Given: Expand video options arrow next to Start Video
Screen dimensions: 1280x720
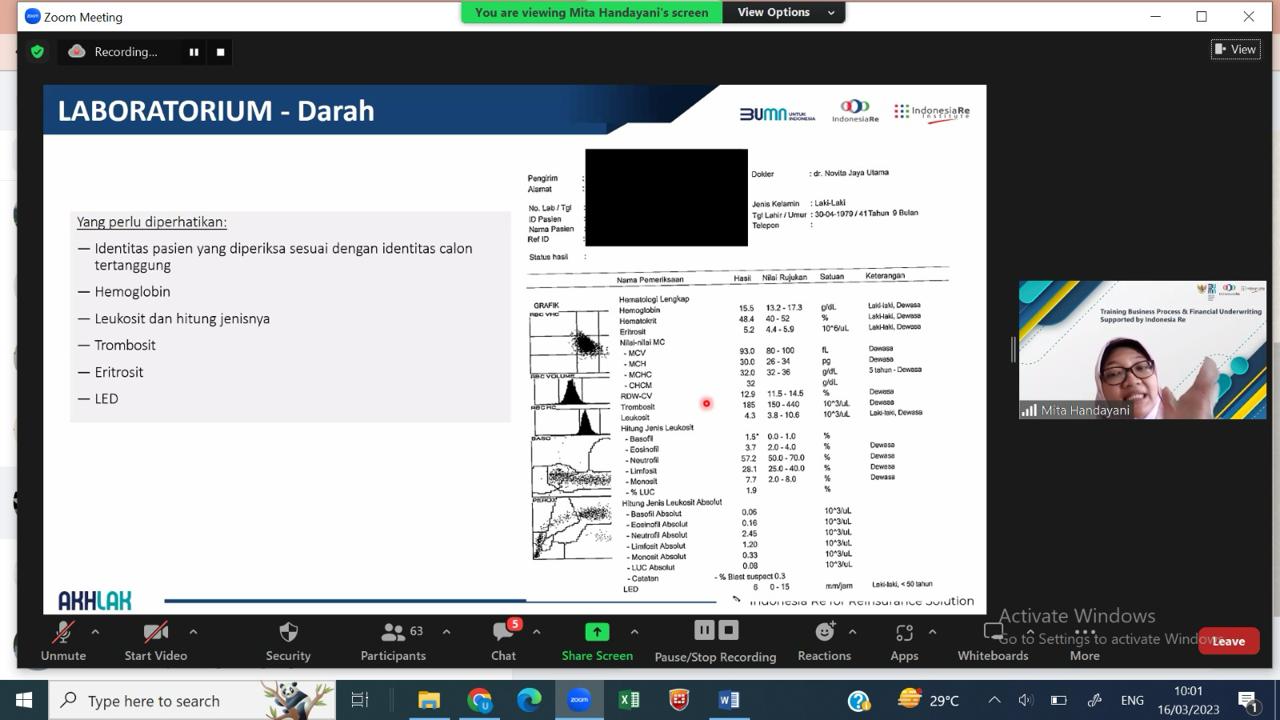Looking at the screenshot, I should pyautogui.click(x=193, y=632).
